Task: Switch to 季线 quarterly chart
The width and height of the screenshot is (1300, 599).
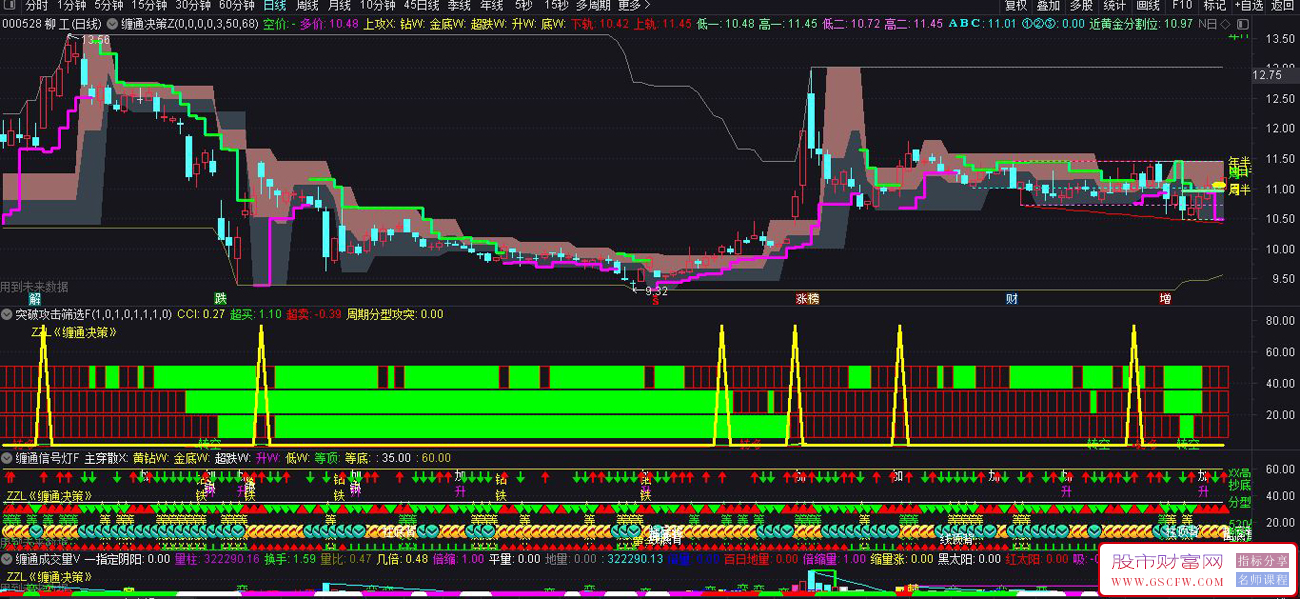Action: coord(458,5)
